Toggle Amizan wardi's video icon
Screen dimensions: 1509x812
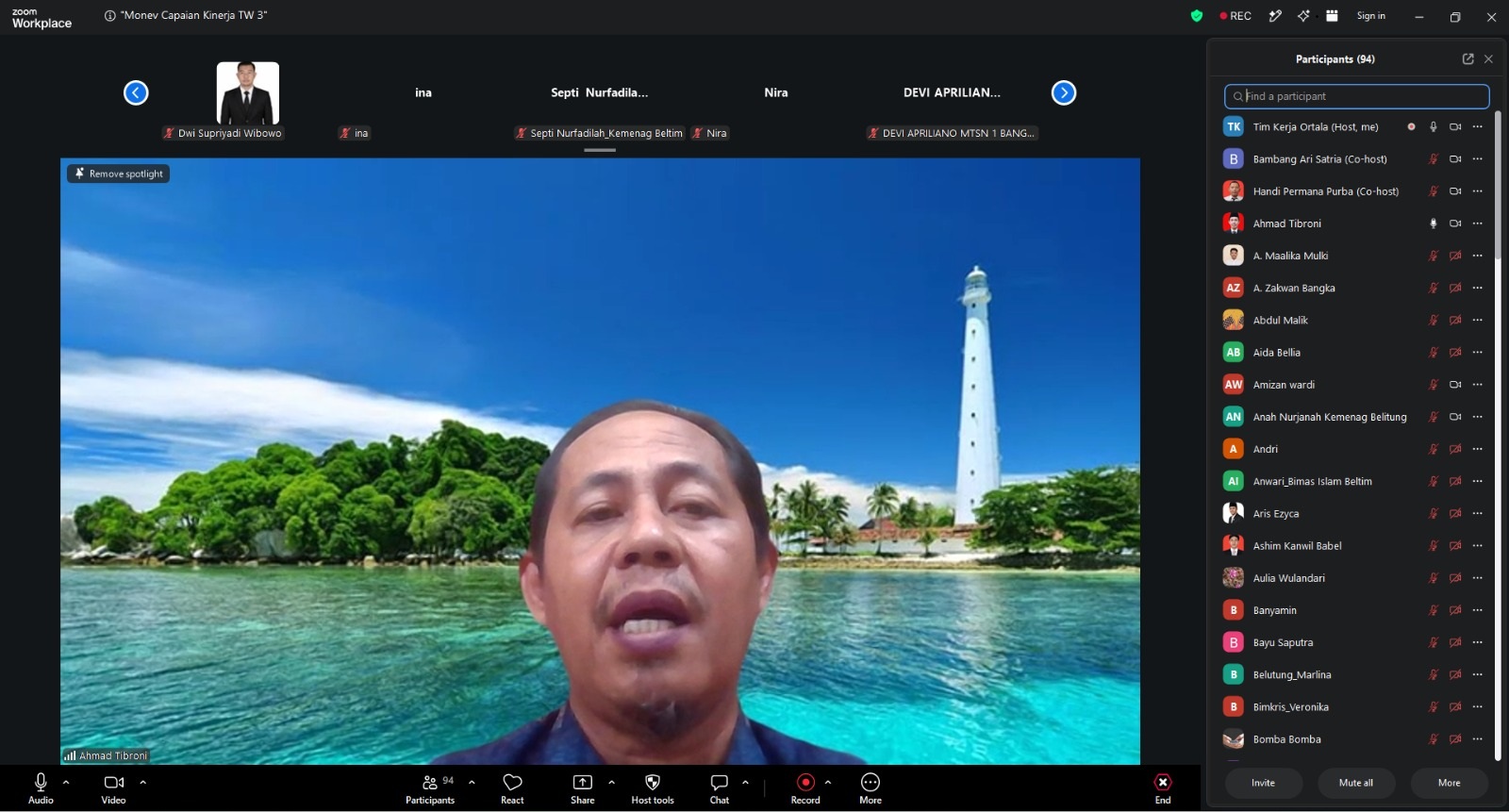(x=1455, y=385)
